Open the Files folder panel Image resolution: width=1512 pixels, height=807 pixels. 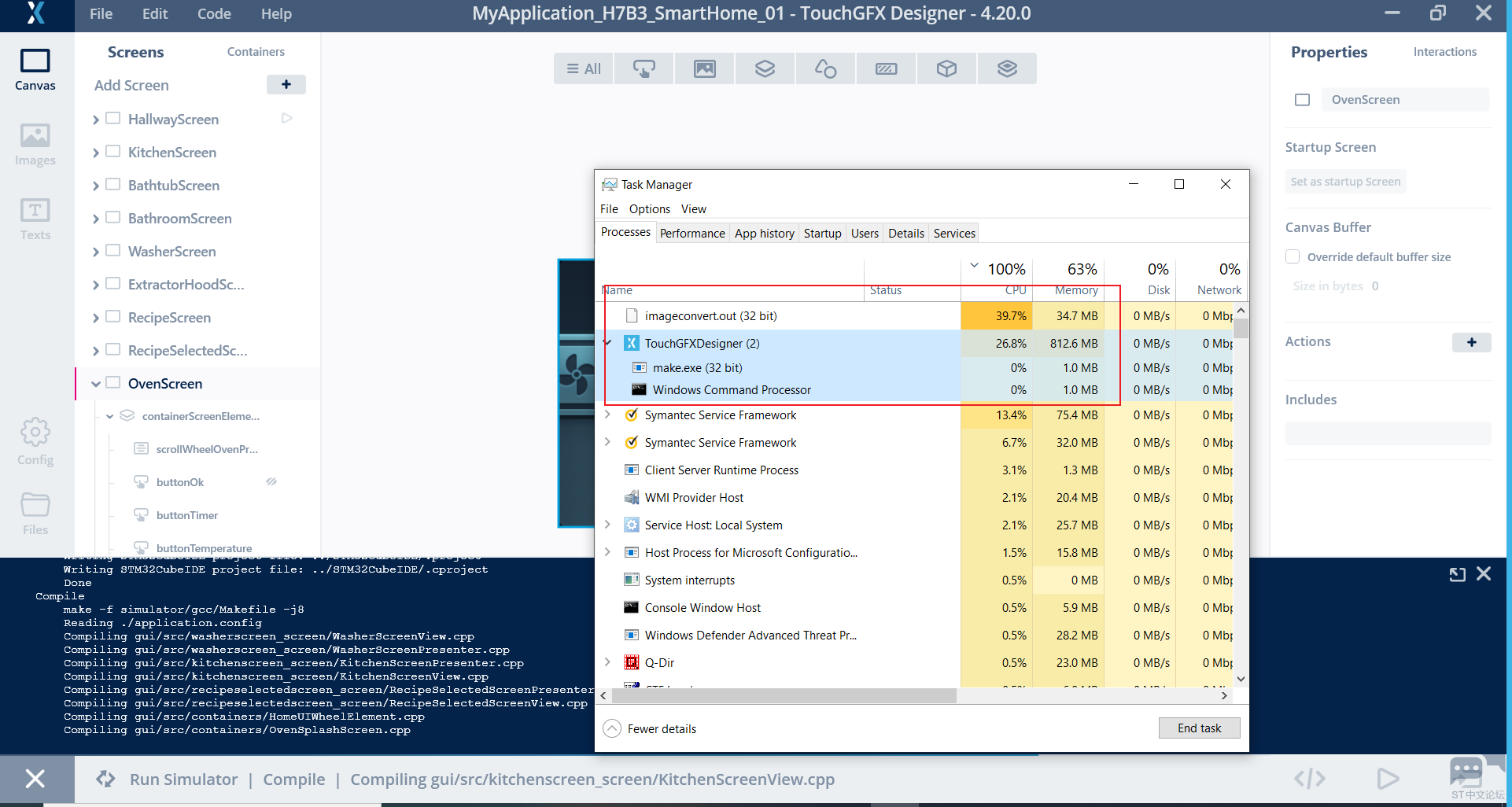click(x=35, y=513)
